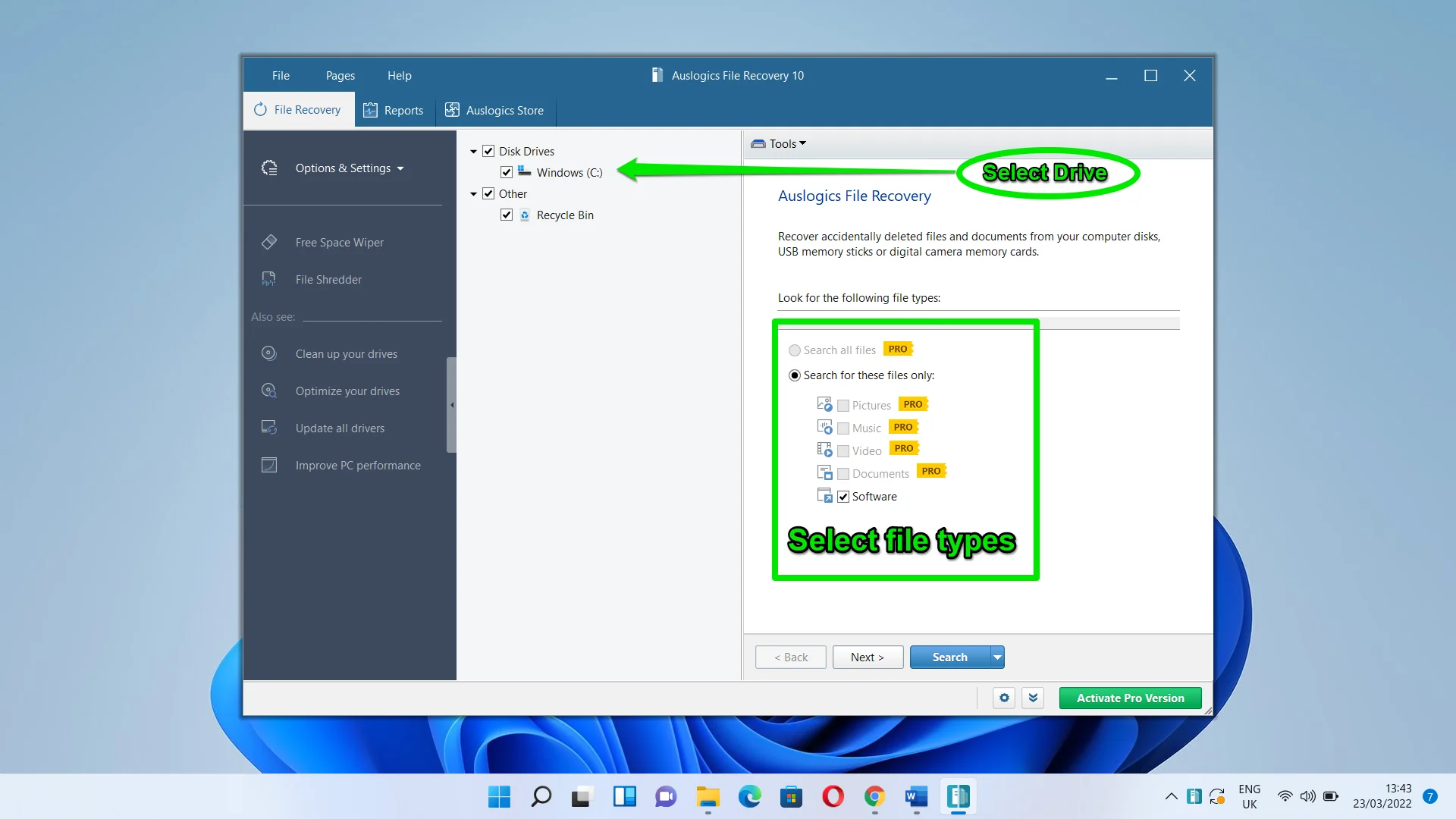Click the Search button
The image size is (1456, 819).
[949, 657]
